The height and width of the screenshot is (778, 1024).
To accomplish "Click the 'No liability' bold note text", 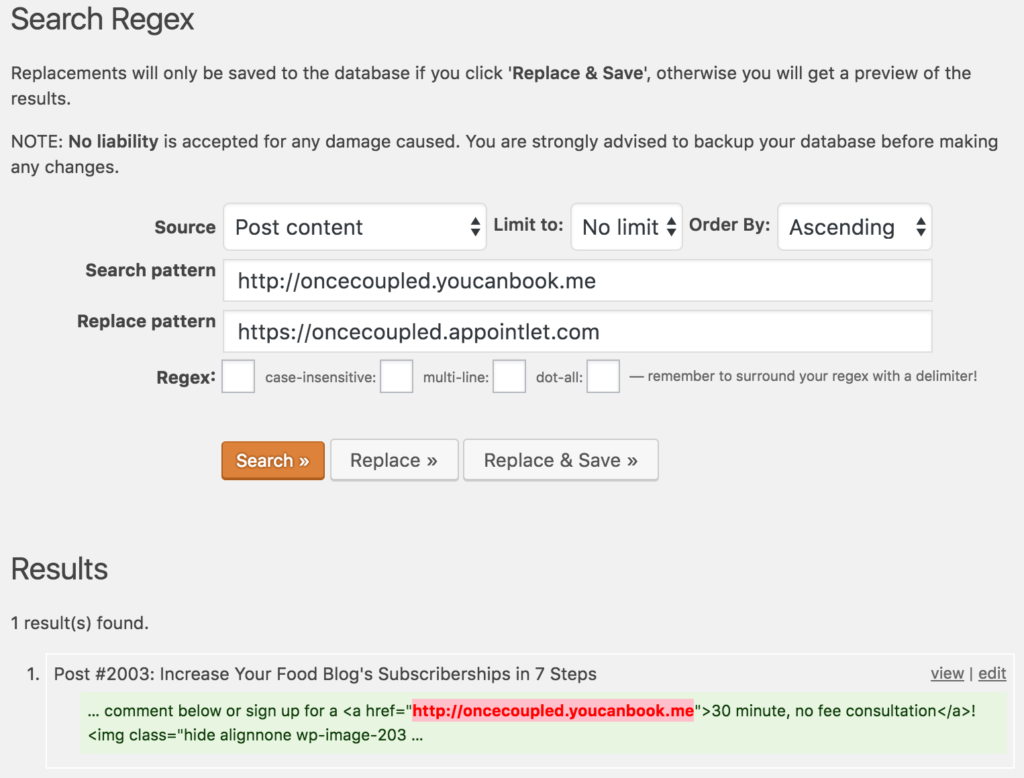I will pyautogui.click(x=113, y=142).
